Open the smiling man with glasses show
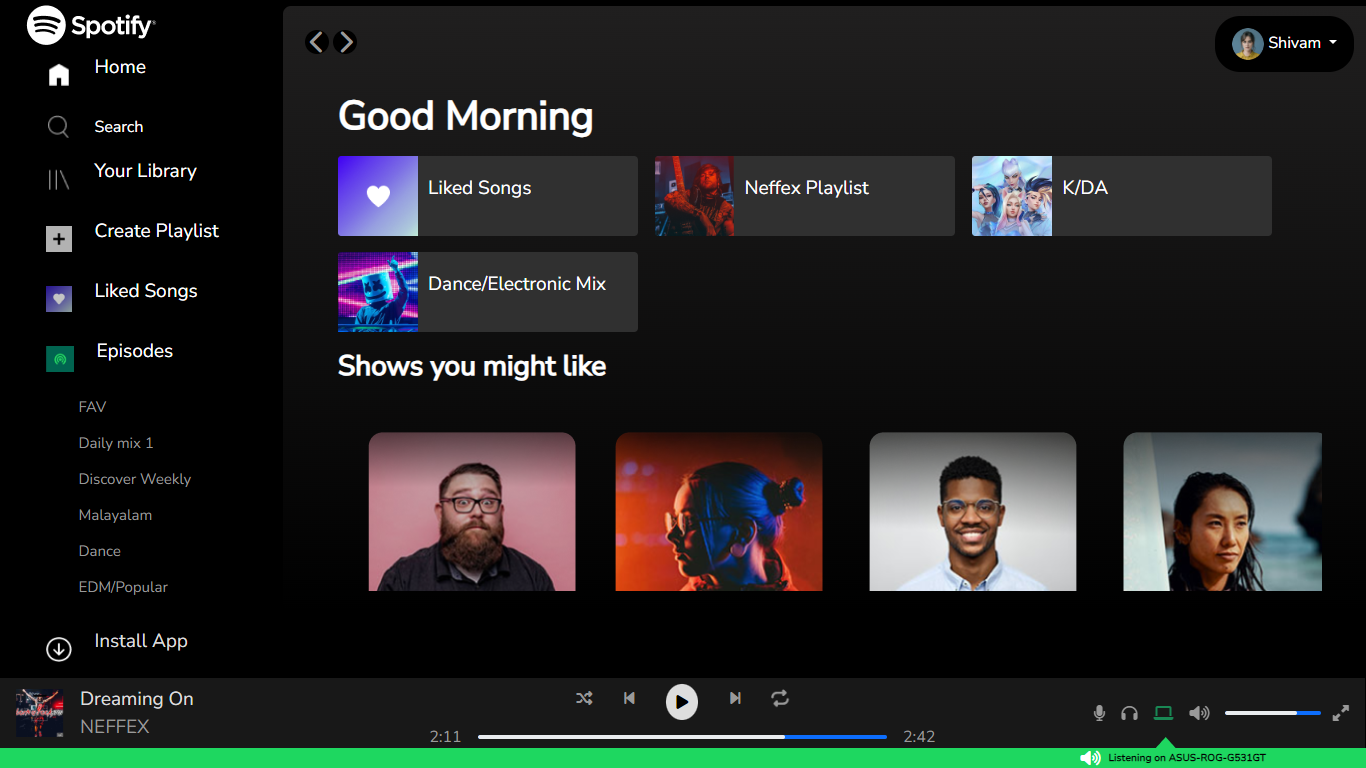The image size is (1366, 768). pos(973,511)
